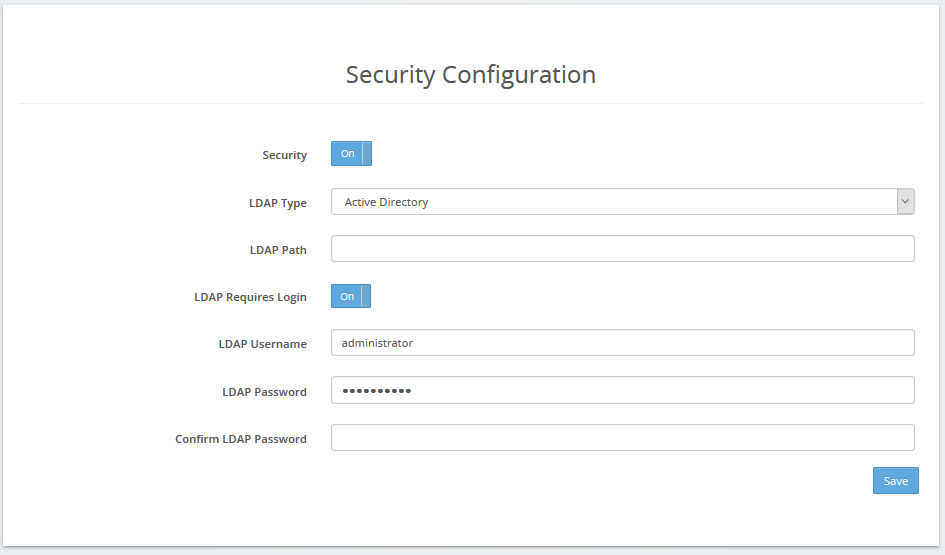Screen dimensions: 945x555
Task: Toggle the LDAP Requires Login switch
Action: (351, 296)
